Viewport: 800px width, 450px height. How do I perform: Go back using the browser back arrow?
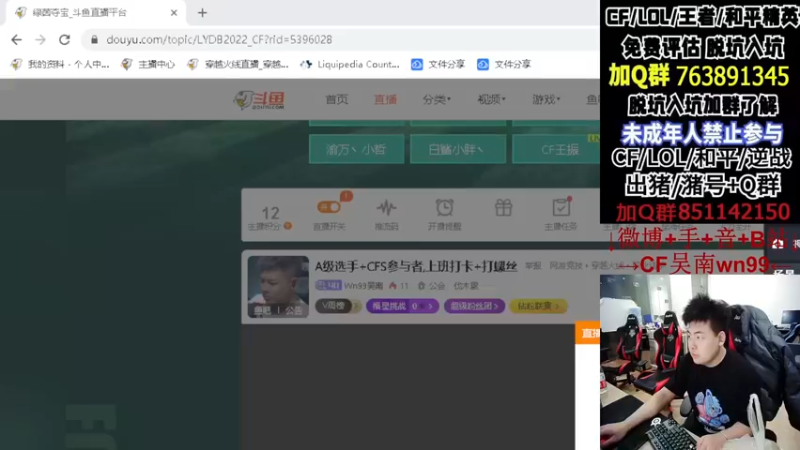click(16, 40)
